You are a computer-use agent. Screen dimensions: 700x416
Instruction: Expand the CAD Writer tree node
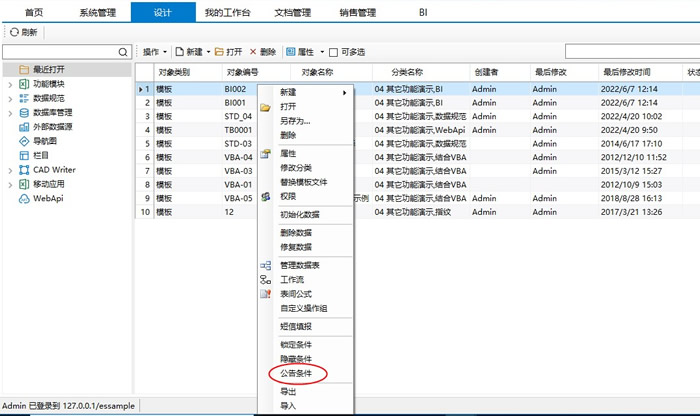[x=10, y=170]
